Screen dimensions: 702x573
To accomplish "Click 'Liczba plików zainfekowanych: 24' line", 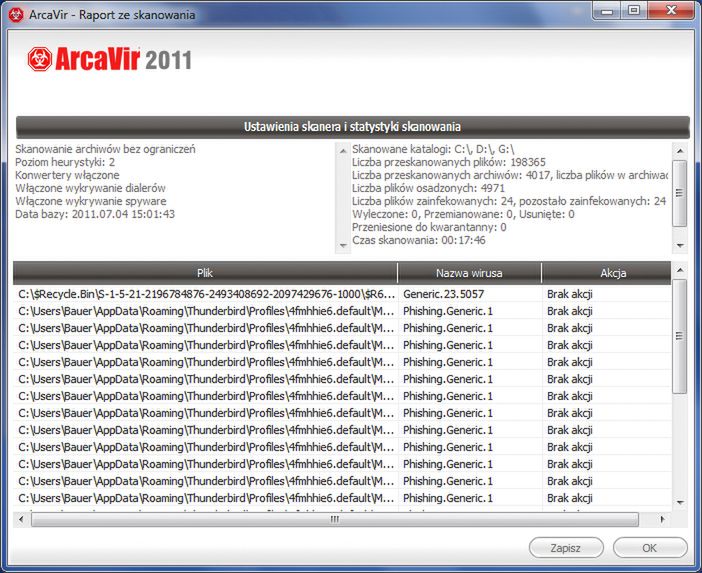I will click(x=509, y=201).
